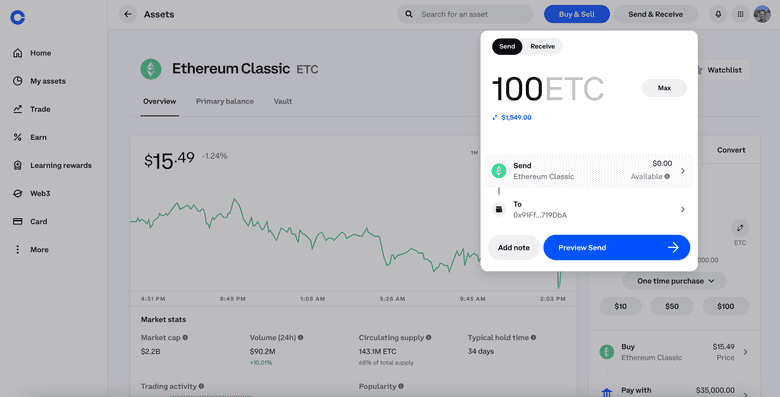780x397 pixels.
Task: Click the Home icon in sidebar
Action: click(x=17, y=53)
